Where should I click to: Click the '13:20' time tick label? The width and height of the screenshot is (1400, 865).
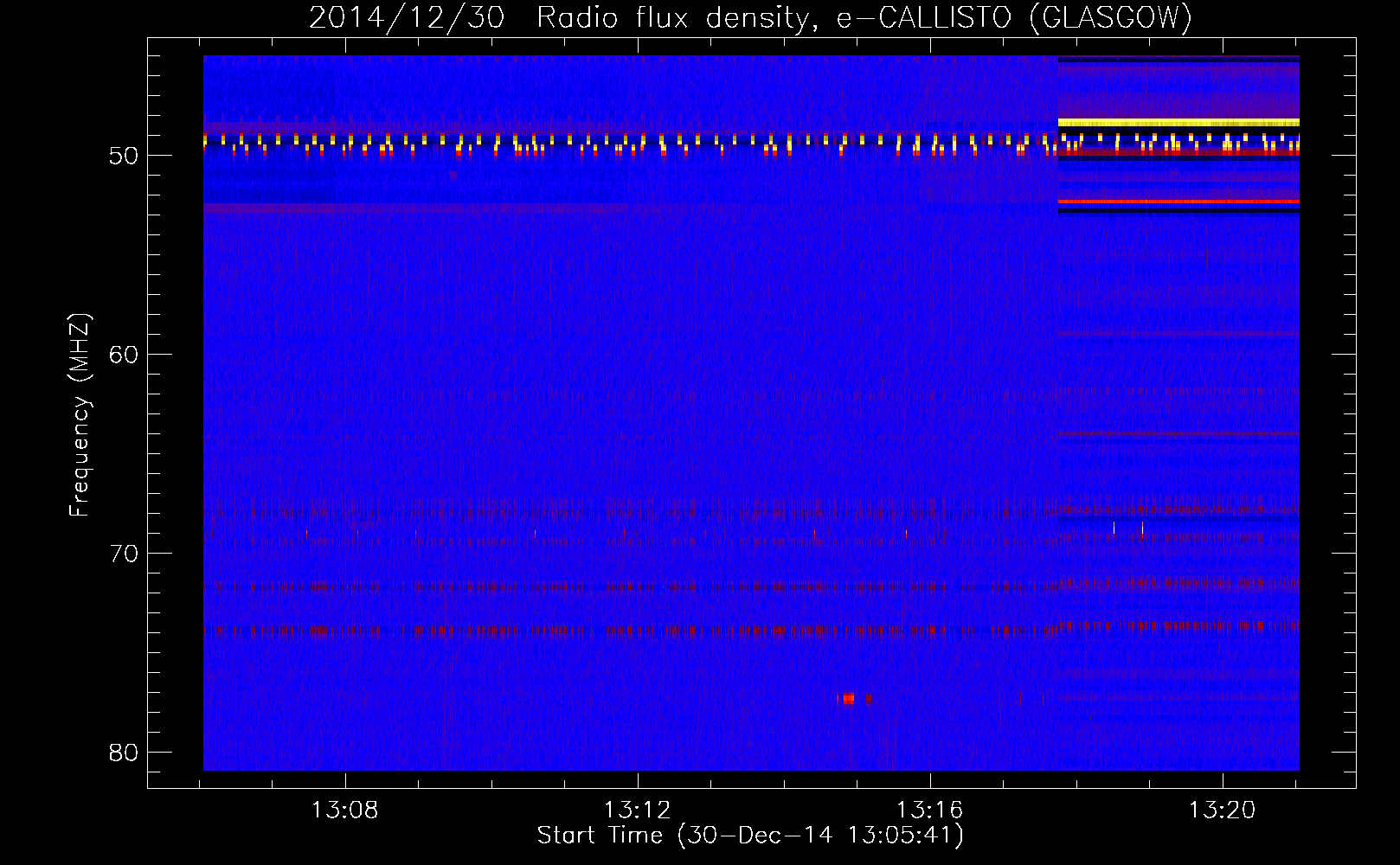[x=1222, y=811]
